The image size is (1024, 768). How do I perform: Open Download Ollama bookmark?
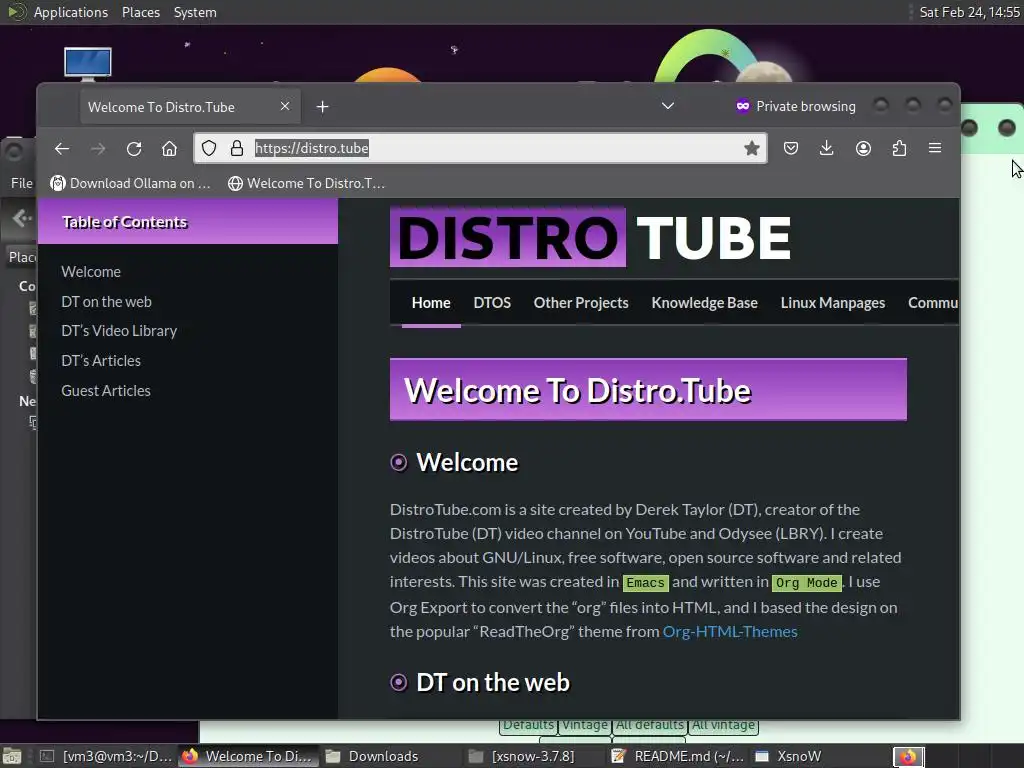(x=131, y=184)
